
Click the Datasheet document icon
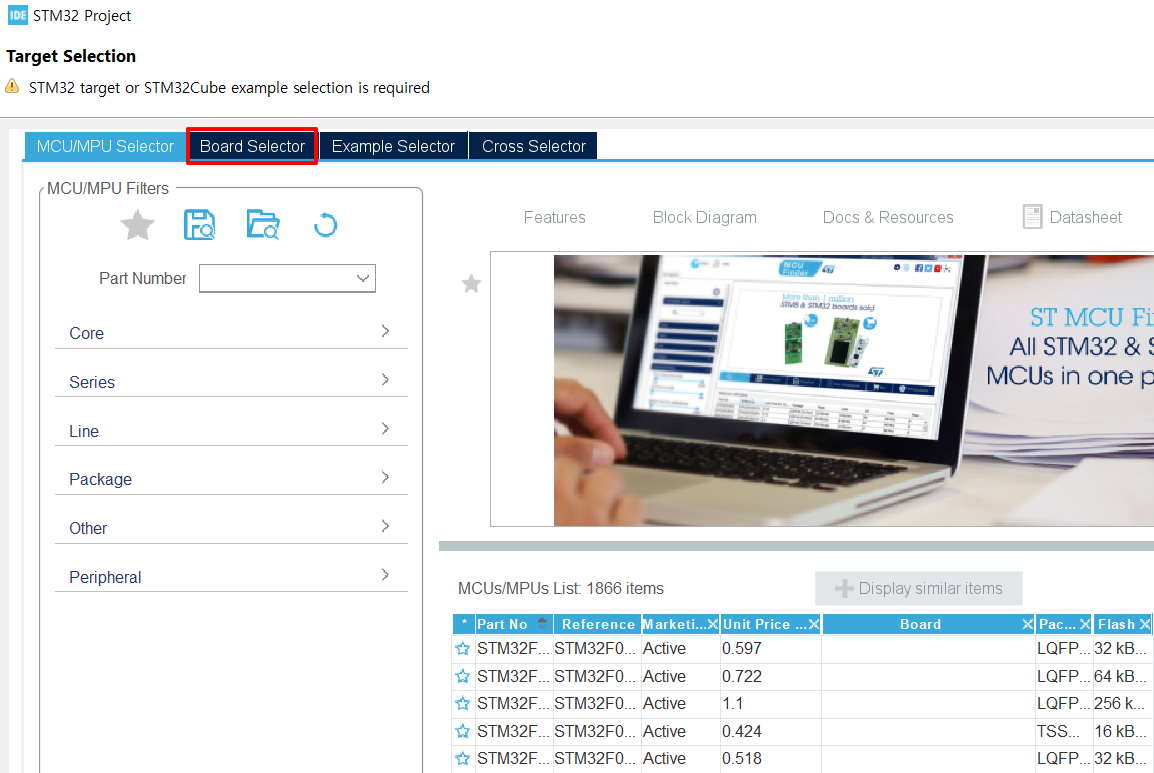pyautogui.click(x=1032, y=217)
